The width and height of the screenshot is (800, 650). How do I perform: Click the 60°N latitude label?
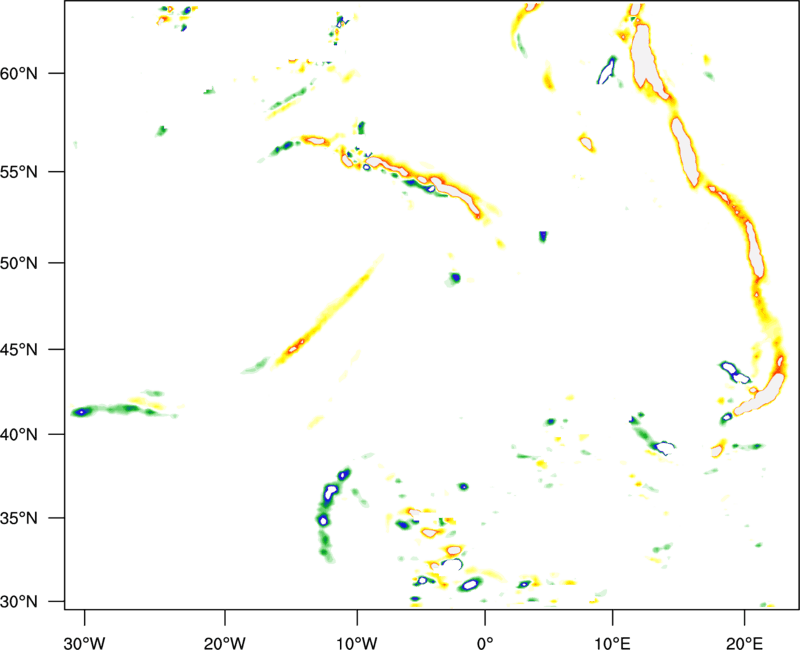pyautogui.click(x=19, y=73)
